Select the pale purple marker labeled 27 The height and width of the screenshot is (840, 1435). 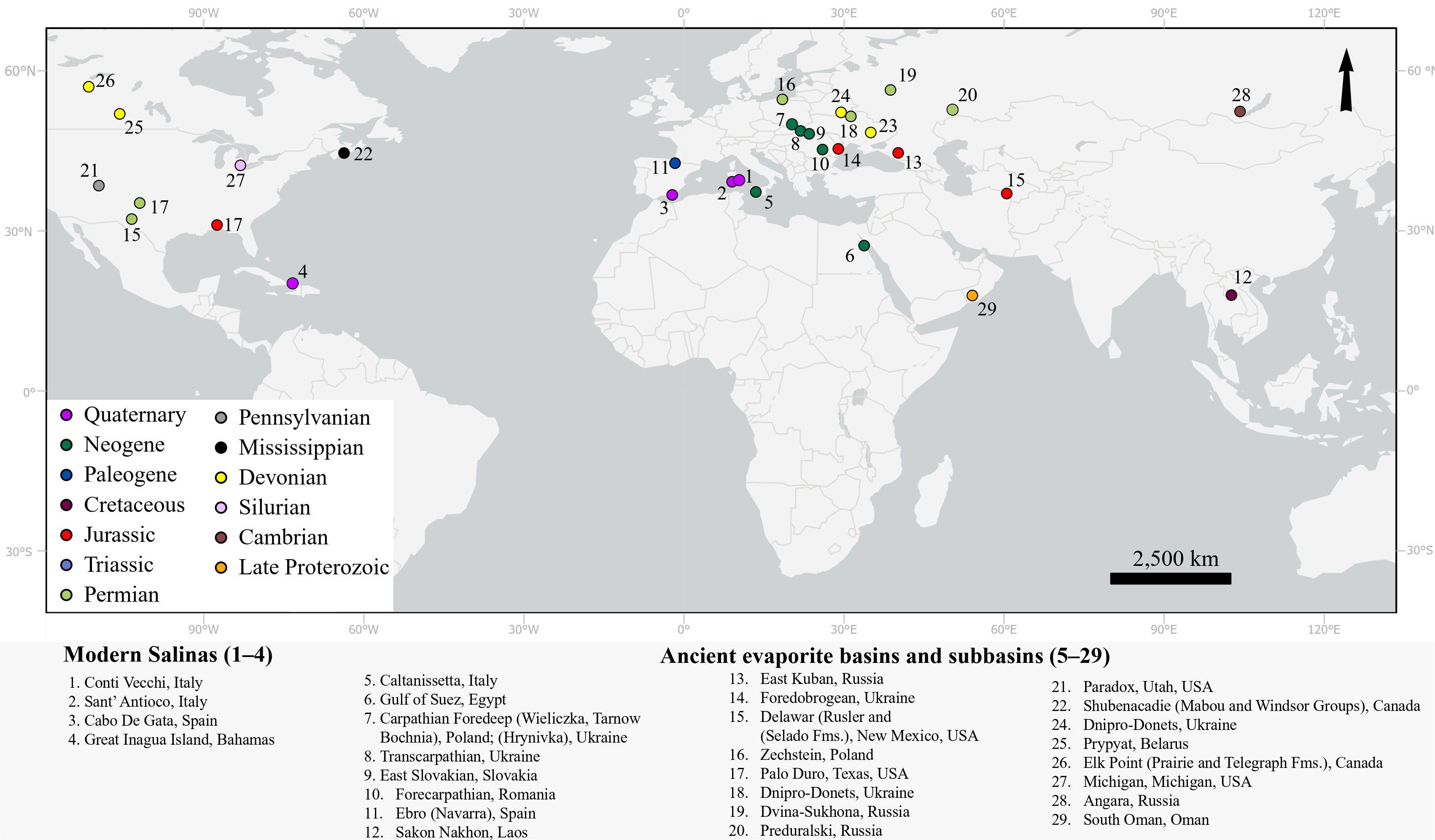[240, 165]
